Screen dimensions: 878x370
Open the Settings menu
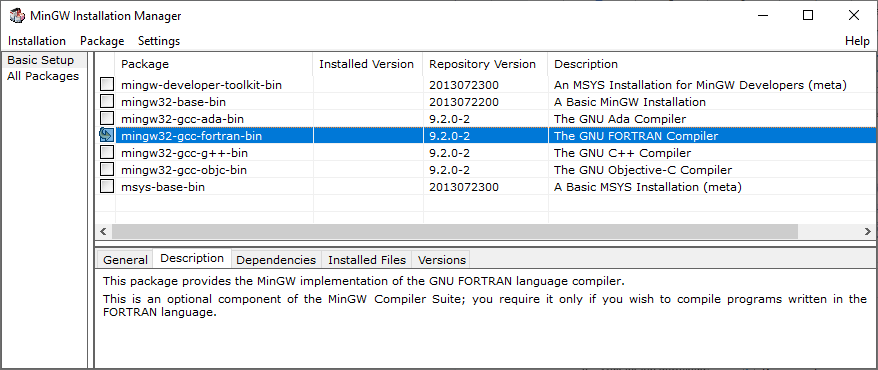click(159, 41)
